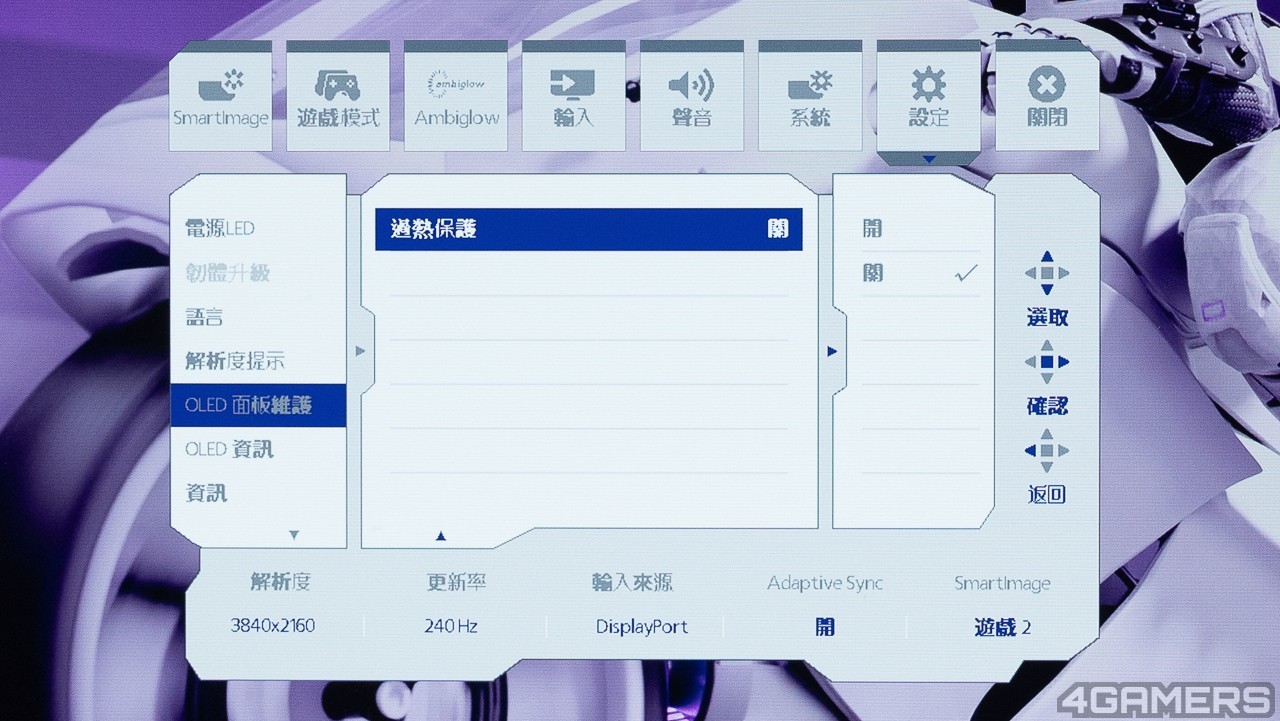Click the 更新率 status label

(x=456, y=582)
